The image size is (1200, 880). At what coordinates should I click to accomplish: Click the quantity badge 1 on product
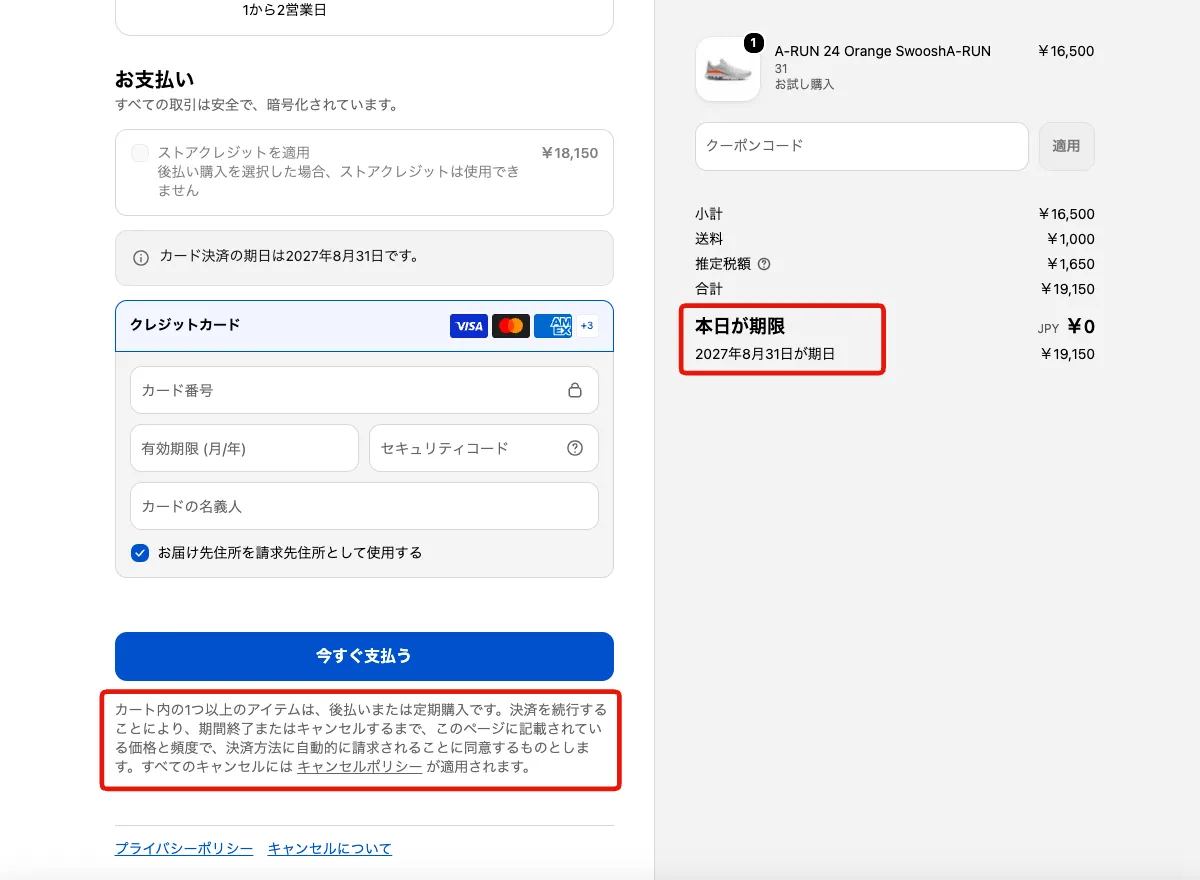[x=753, y=43]
